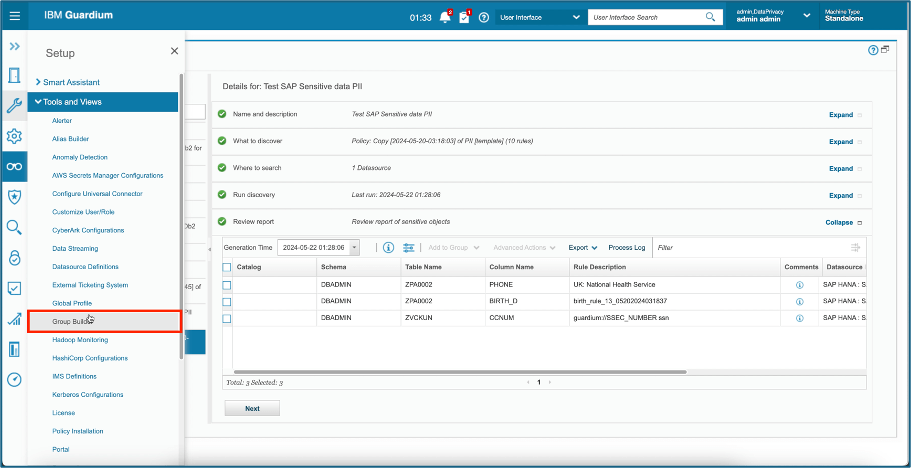Click the table horizontal scrollbar
This screenshot has width=912, height=468.
459,371
